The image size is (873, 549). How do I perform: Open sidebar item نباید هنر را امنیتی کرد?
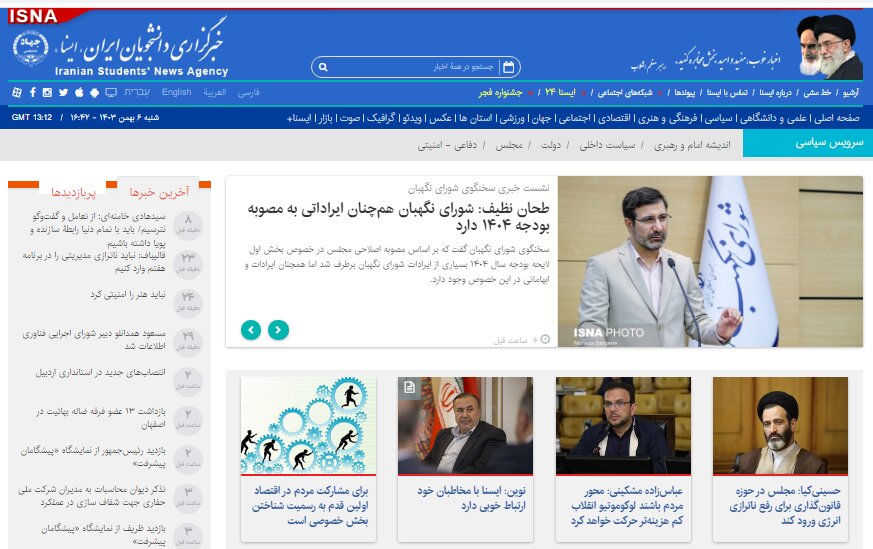128,295
